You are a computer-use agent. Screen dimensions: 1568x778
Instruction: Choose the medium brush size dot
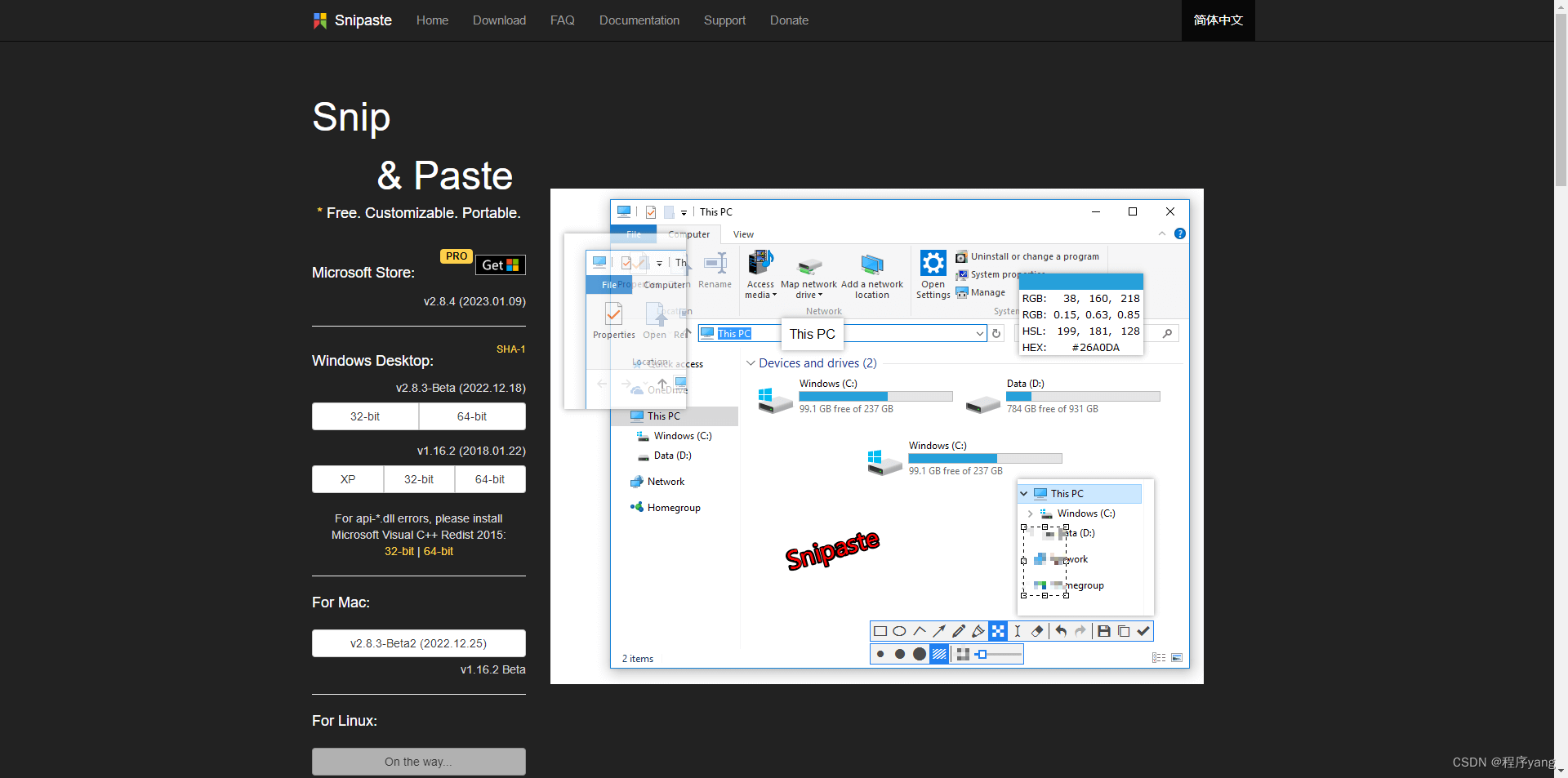(900, 654)
